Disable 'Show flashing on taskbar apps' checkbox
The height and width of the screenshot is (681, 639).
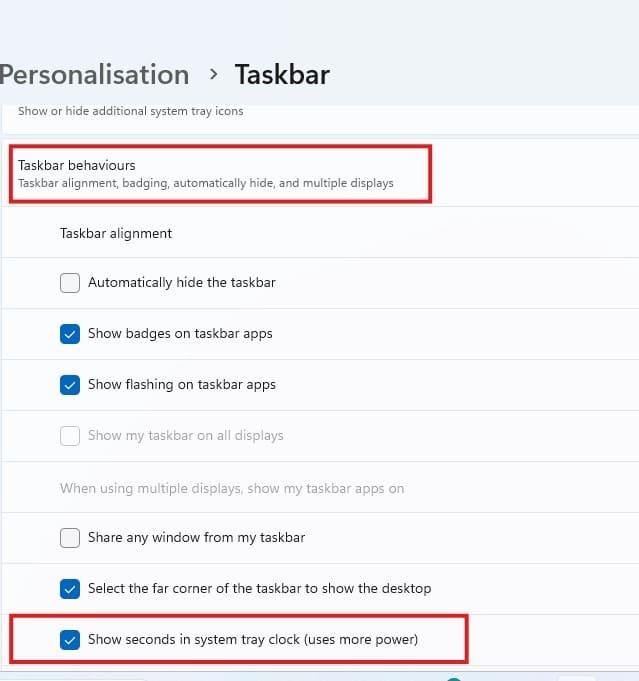(70, 385)
